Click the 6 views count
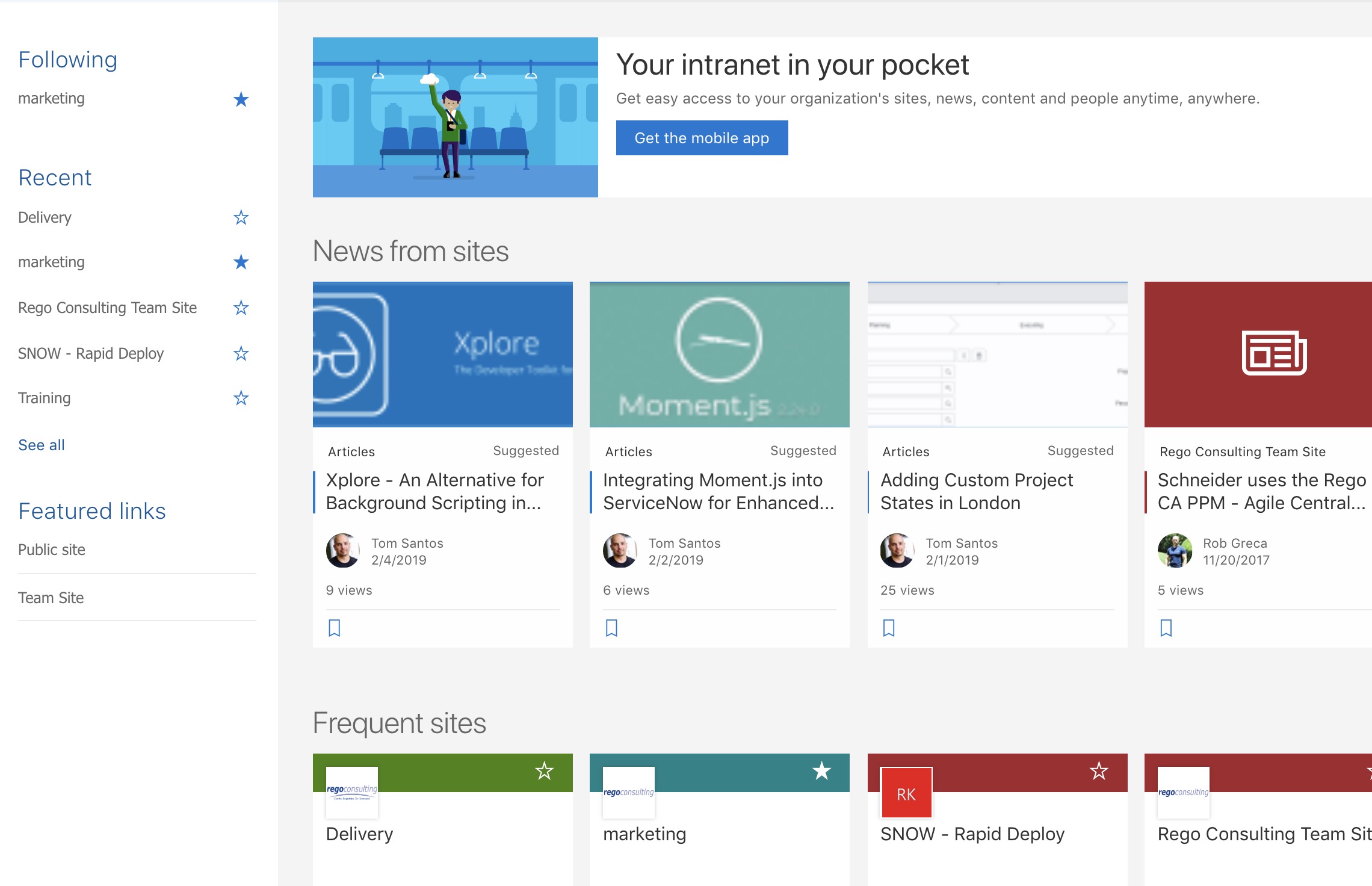Screen dimensions: 1372x886 [x=626, y=590]
